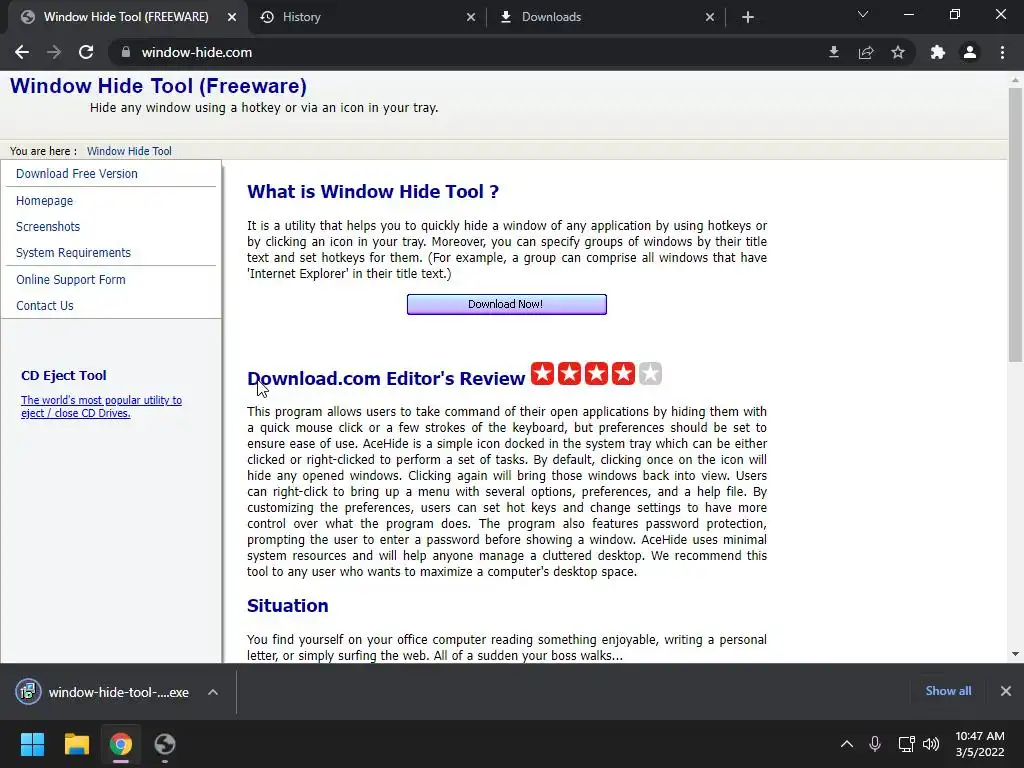Viewport: 1024px width, 768px height.
Task: Expand the download item options chevron
Action: pos(213,692)
